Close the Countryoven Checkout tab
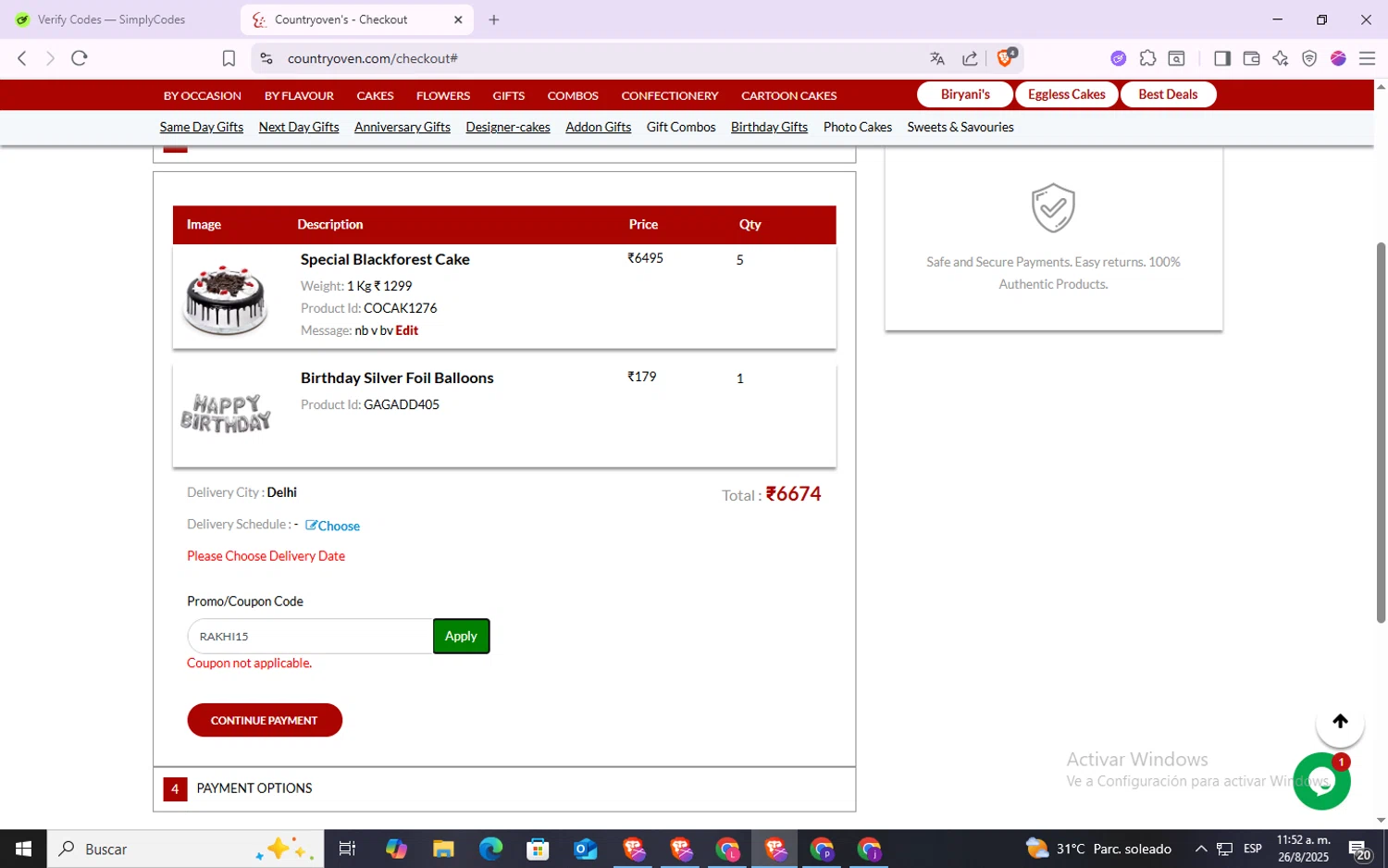This screenshot has width=1388, height=868. point(458,19)
